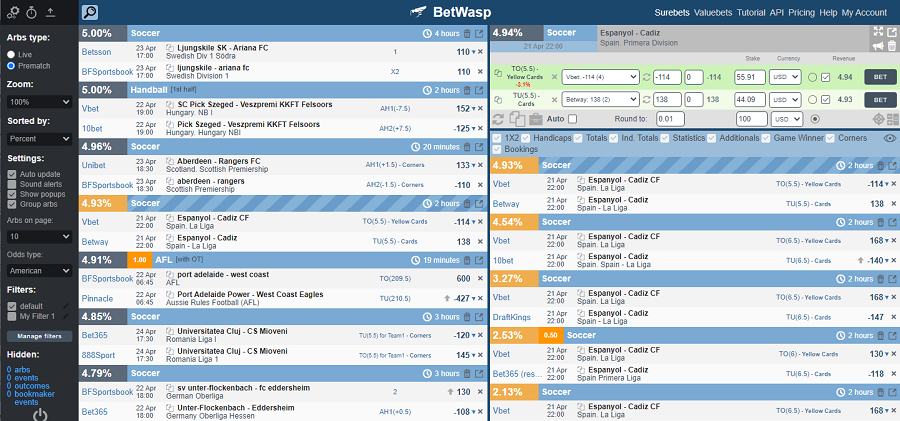900x421 pixels.
Task: Refresh the Betway 138 odds
Action: pos(646,99)
